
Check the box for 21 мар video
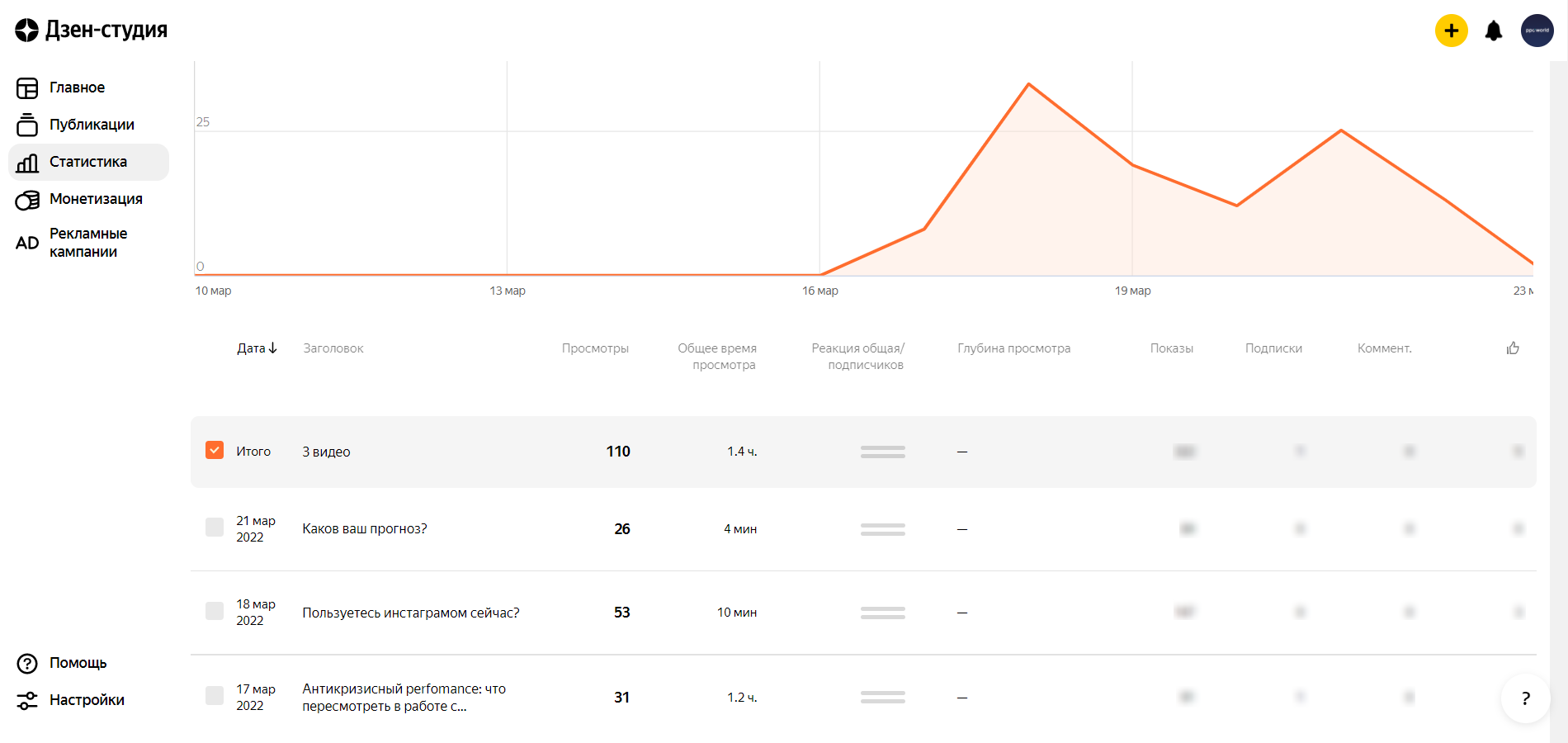[x=215, y=528]
